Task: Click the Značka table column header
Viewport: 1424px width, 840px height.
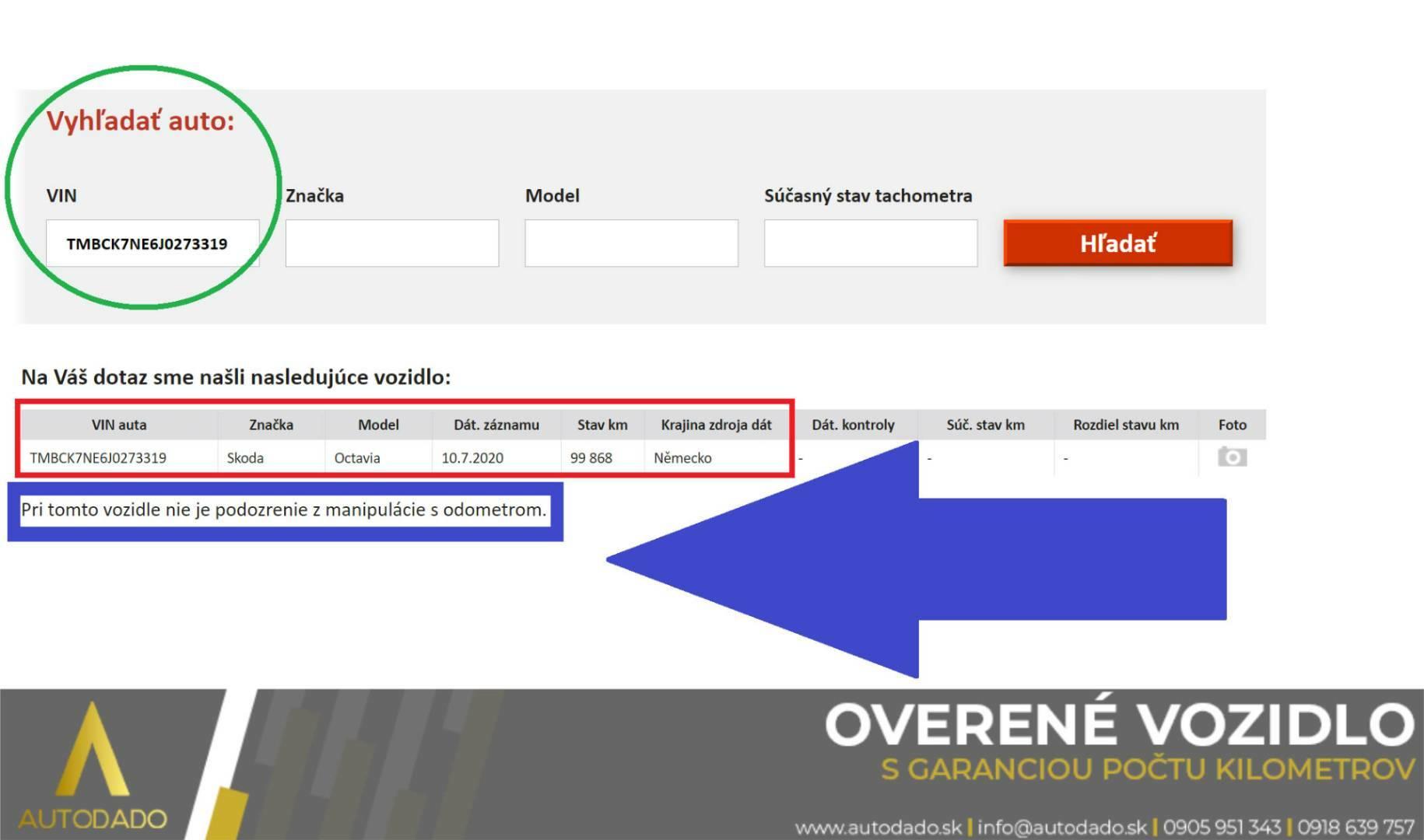Action: coord(271,425)
